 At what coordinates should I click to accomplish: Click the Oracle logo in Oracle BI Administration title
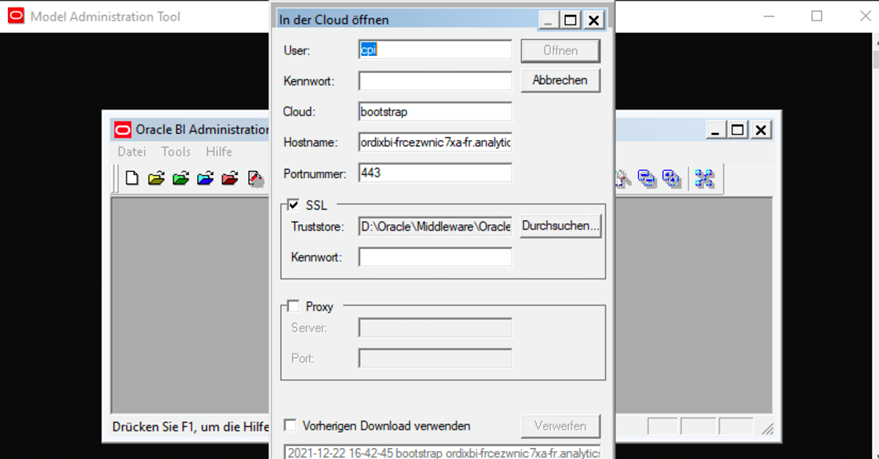pos(123,129)
